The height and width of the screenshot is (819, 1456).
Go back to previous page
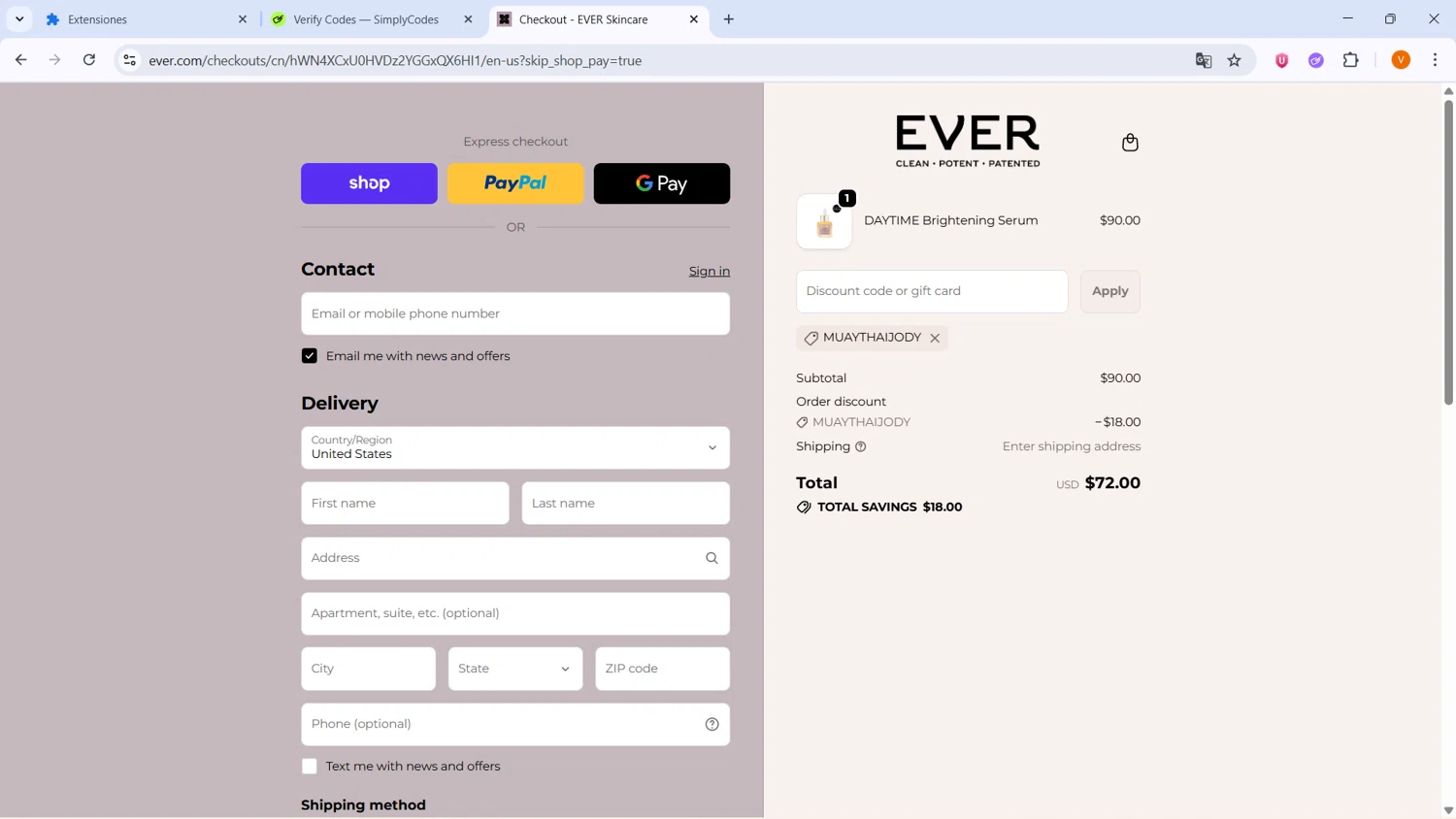coord(20,60)
